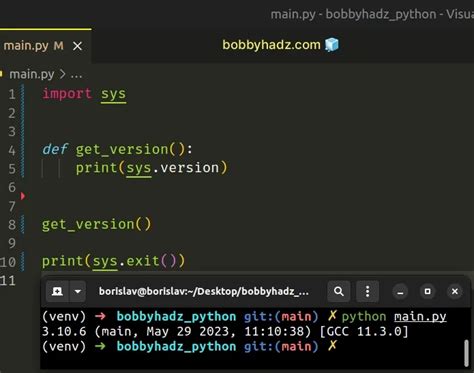Click the terminal search magnifier icon
Image resolution: width=474 pixels, height=373 pixels.
point(339,291)
